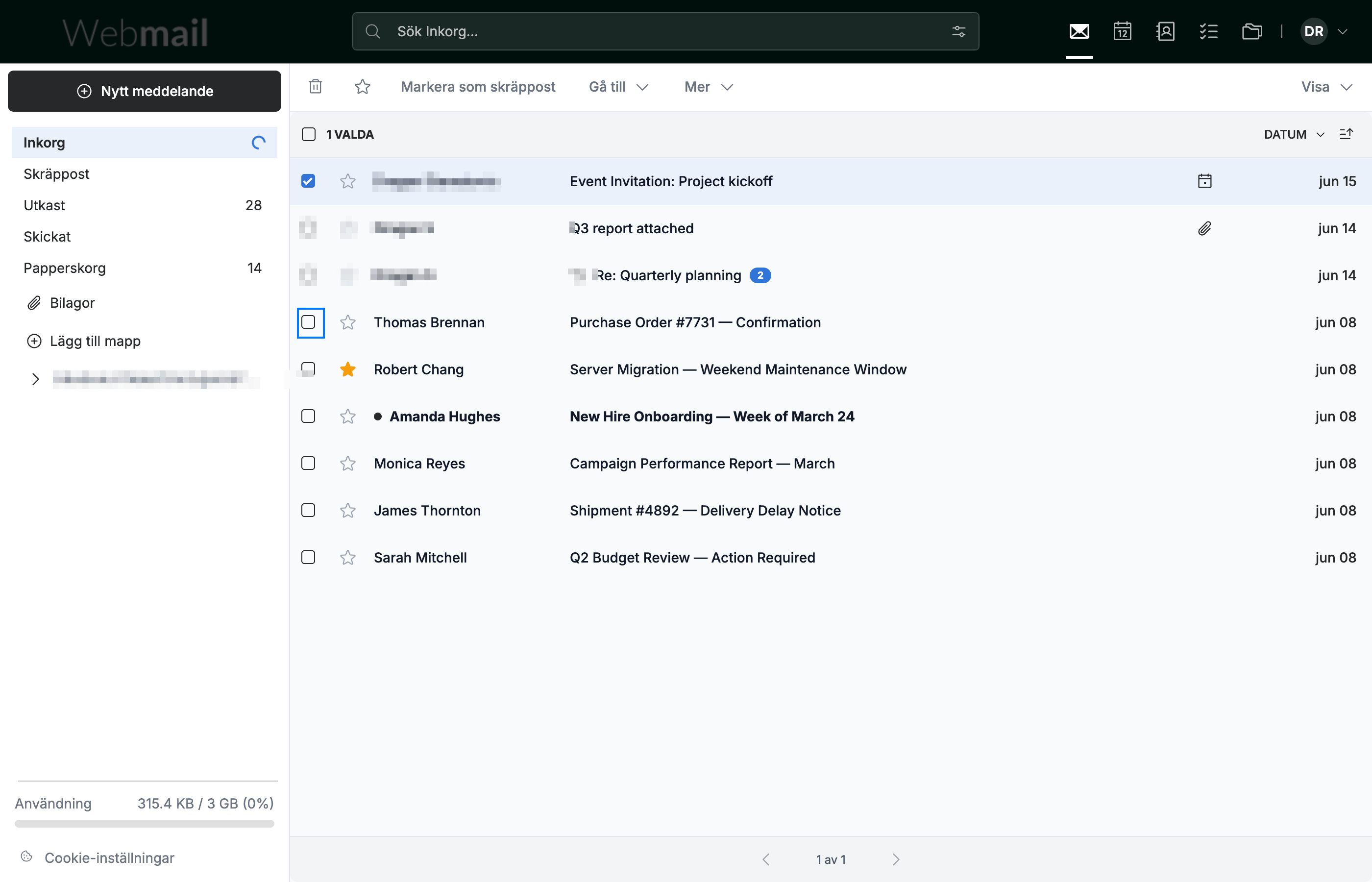Toggle sort order direction icon
Viewport: 1372px width, 882px height.
pyautogui.click(x=1346, y=134)
